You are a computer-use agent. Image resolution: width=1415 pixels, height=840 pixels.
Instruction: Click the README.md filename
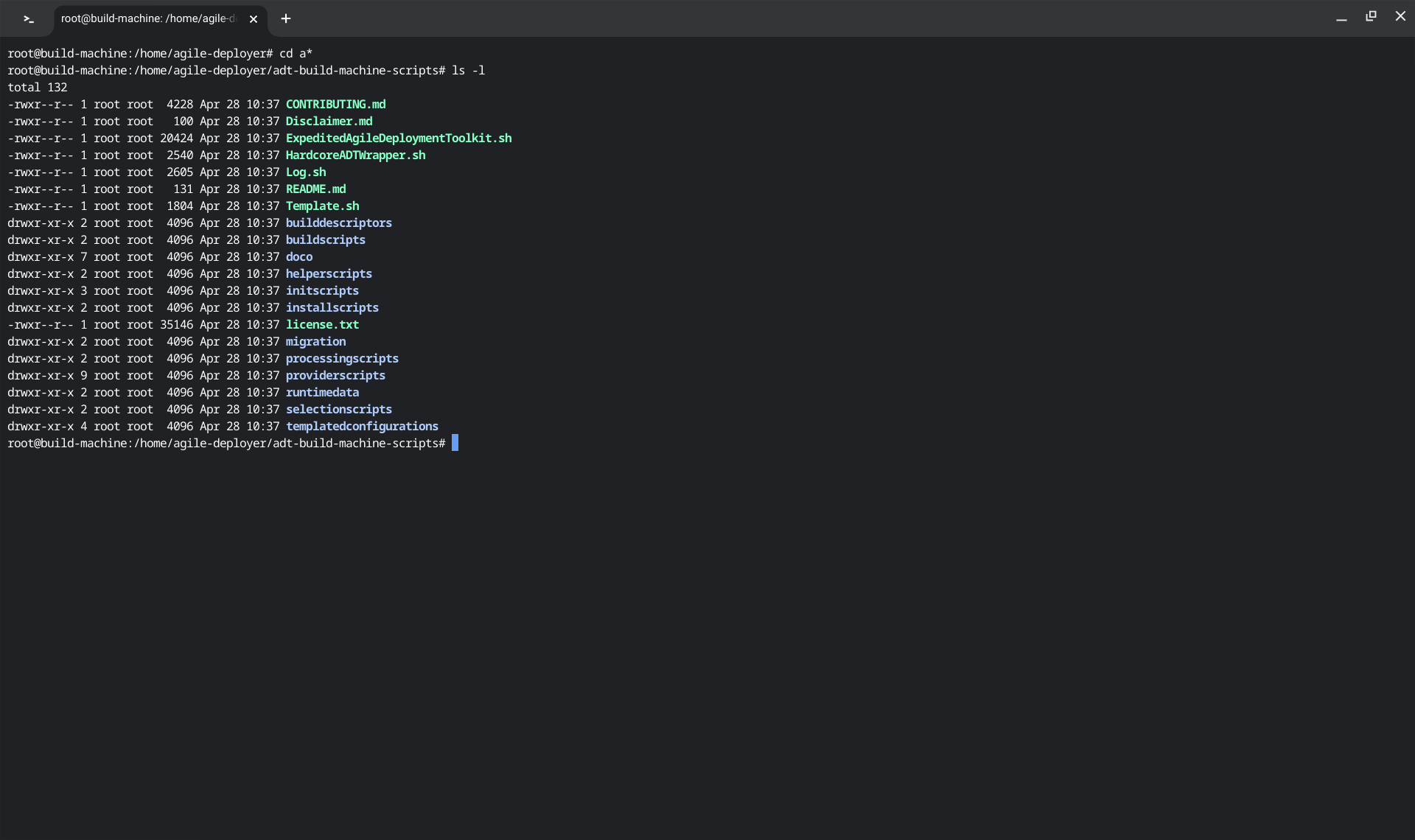coord(315,189)
